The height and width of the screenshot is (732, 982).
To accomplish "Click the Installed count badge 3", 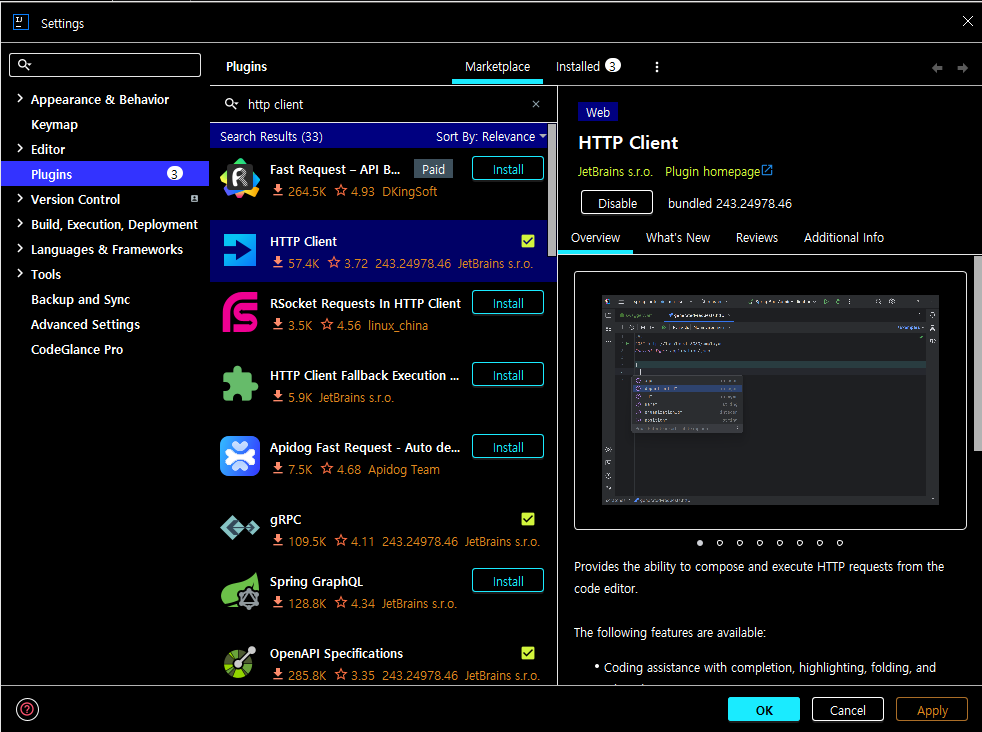I will tap(612, 65).
